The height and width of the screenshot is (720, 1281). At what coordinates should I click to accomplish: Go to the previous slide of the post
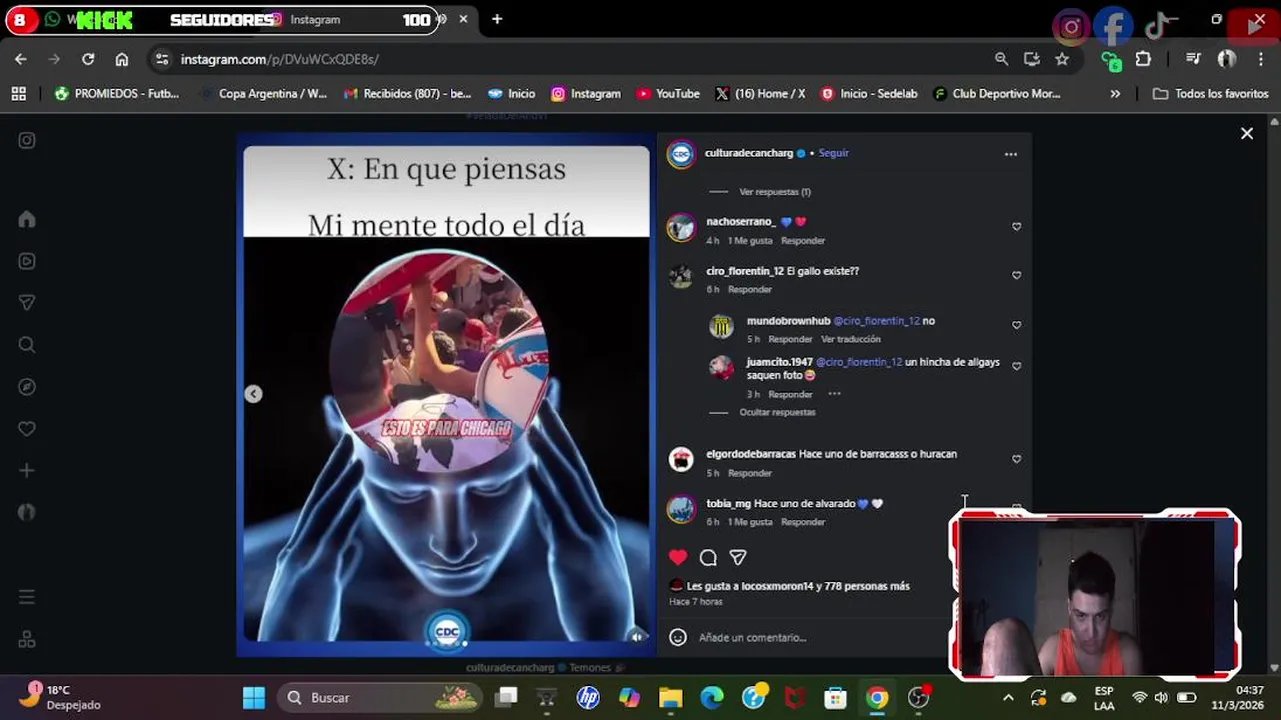pos(254,394)
